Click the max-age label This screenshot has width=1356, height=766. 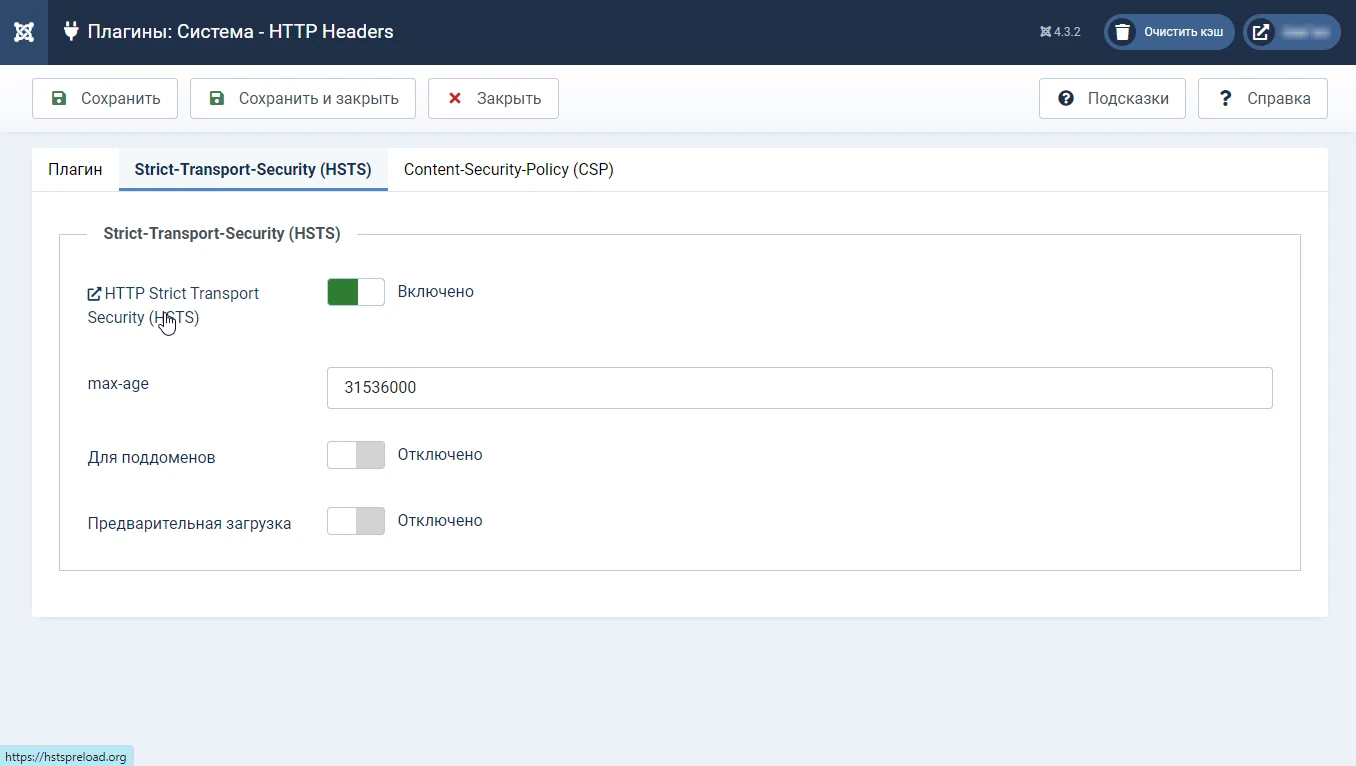[118, 384]
